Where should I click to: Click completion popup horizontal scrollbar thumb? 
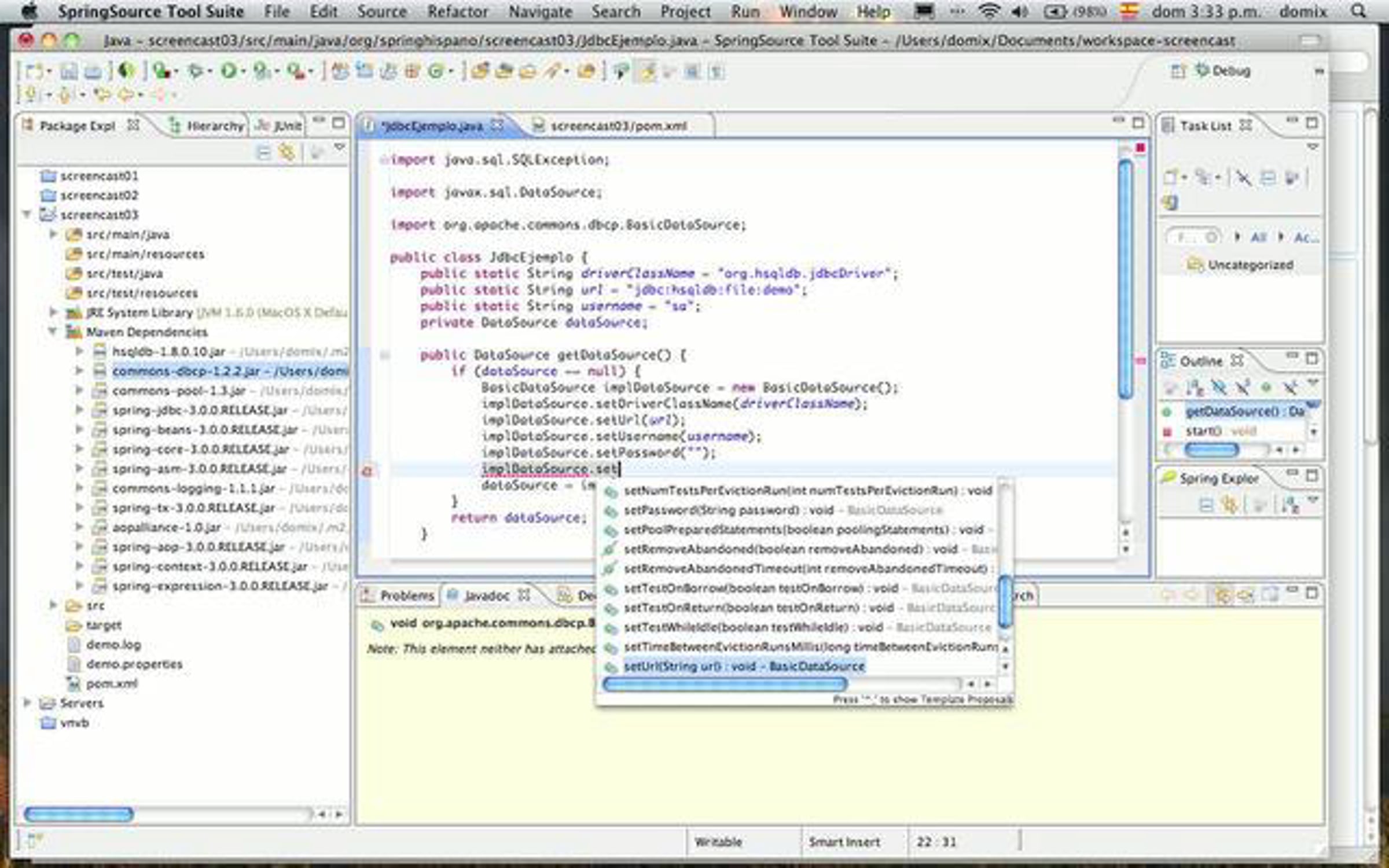click(x=725, y=685)
